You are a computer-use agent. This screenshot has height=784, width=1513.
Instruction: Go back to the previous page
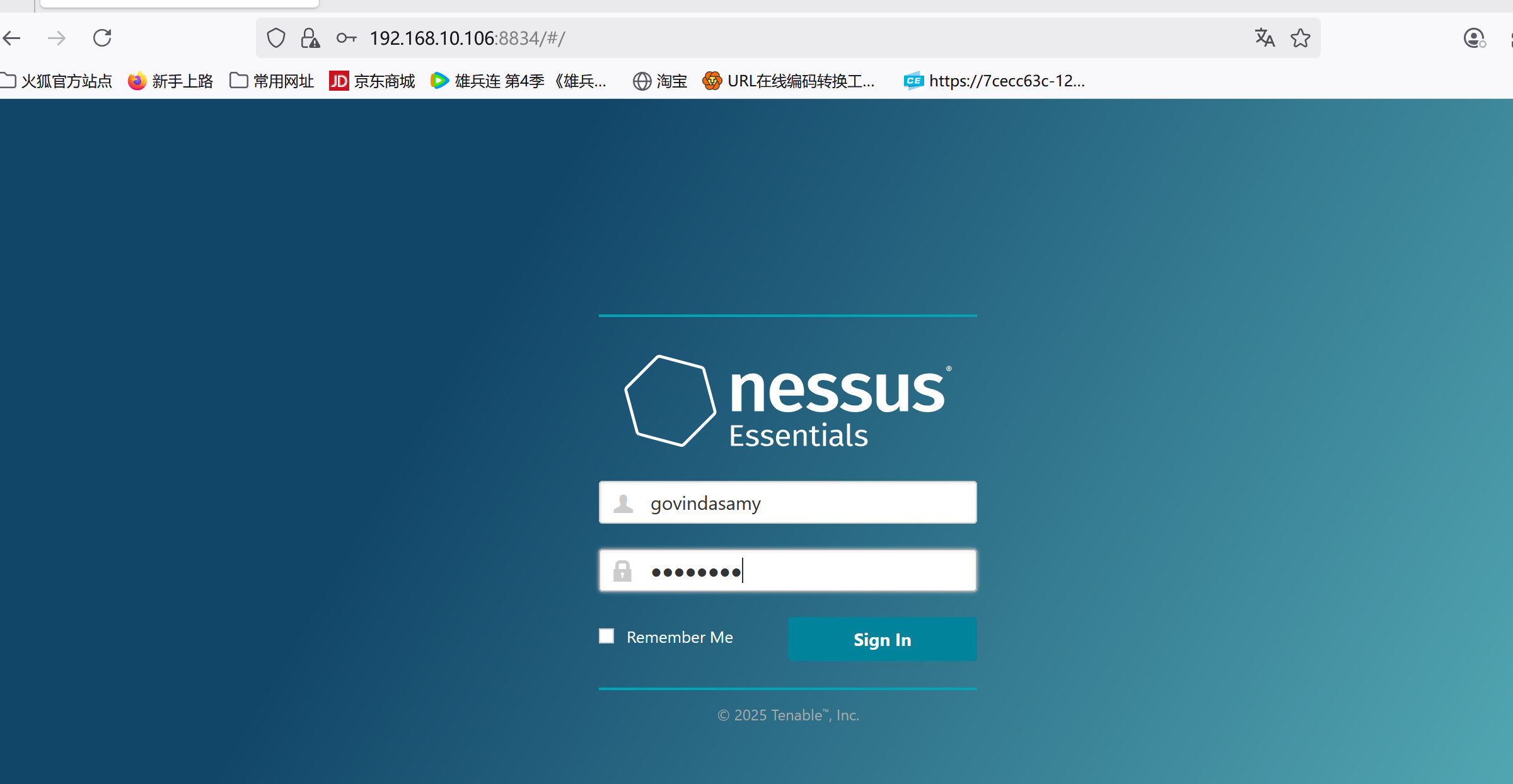[x=12, y=38]
